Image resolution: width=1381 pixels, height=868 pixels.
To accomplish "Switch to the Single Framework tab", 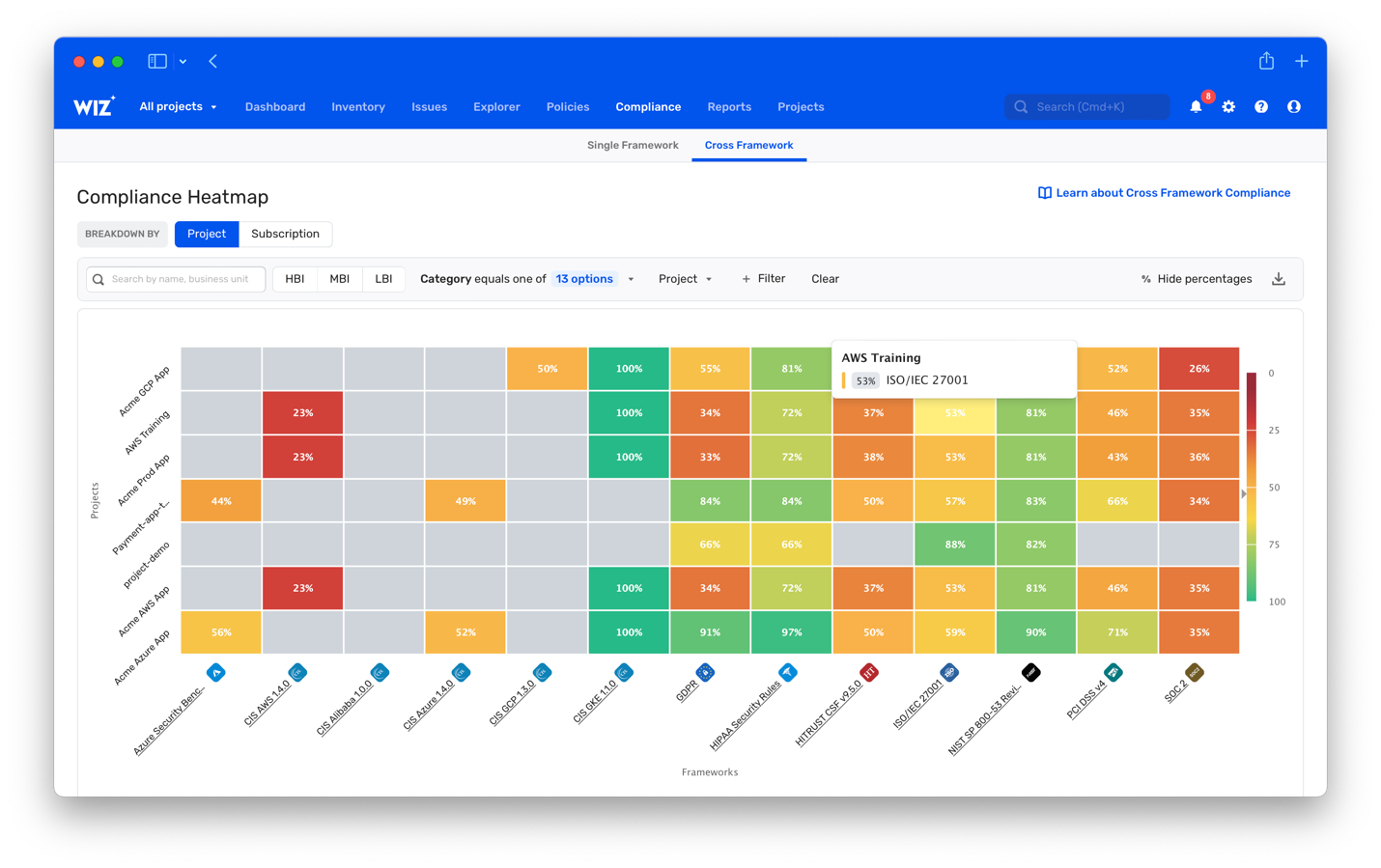I will [633, 145].
